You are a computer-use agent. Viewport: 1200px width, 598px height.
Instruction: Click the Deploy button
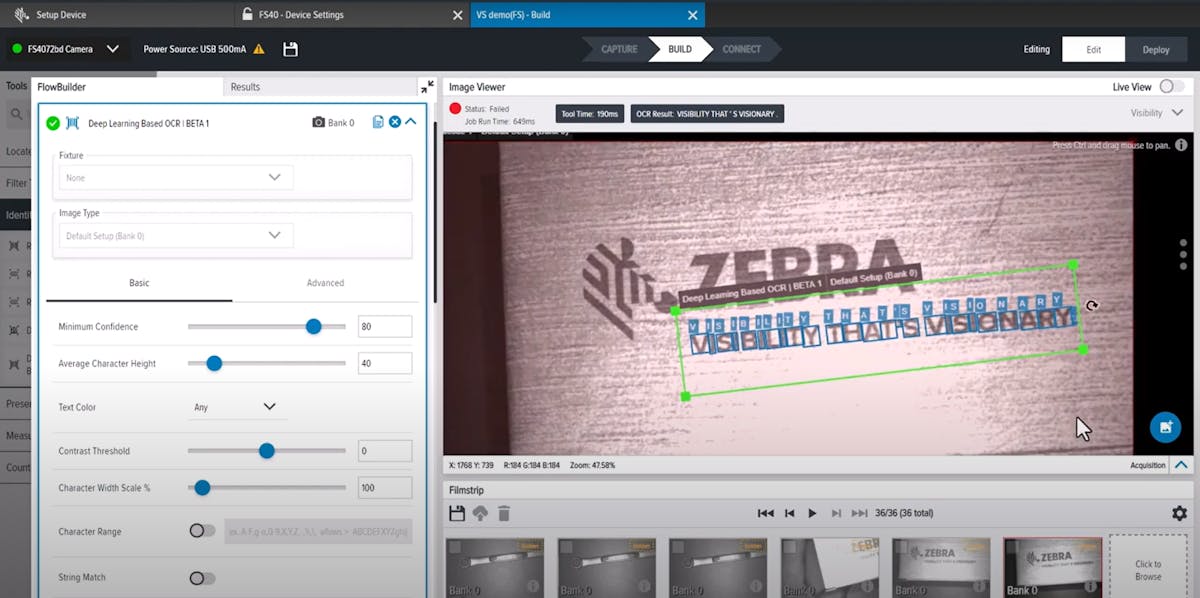pos(1157,48)
